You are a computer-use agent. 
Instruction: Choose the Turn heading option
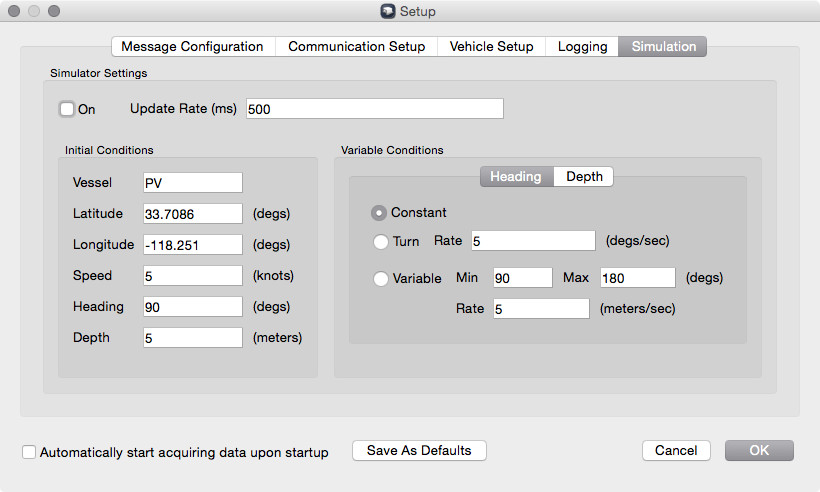[380, 241]
